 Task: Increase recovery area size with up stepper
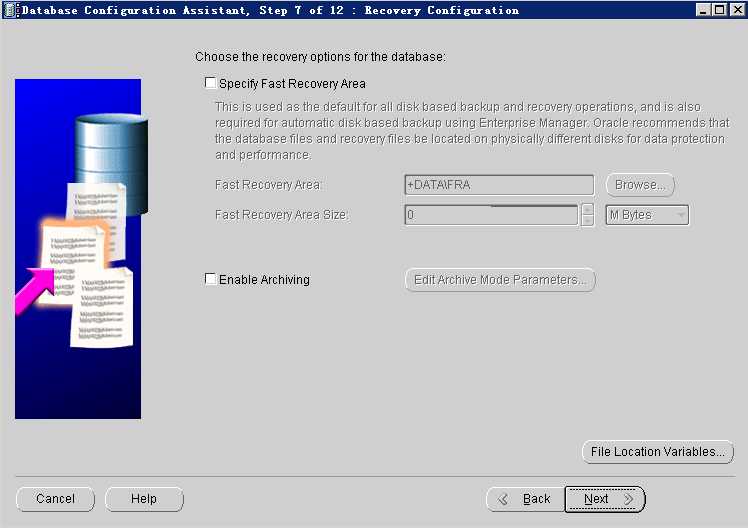point(588,210)
